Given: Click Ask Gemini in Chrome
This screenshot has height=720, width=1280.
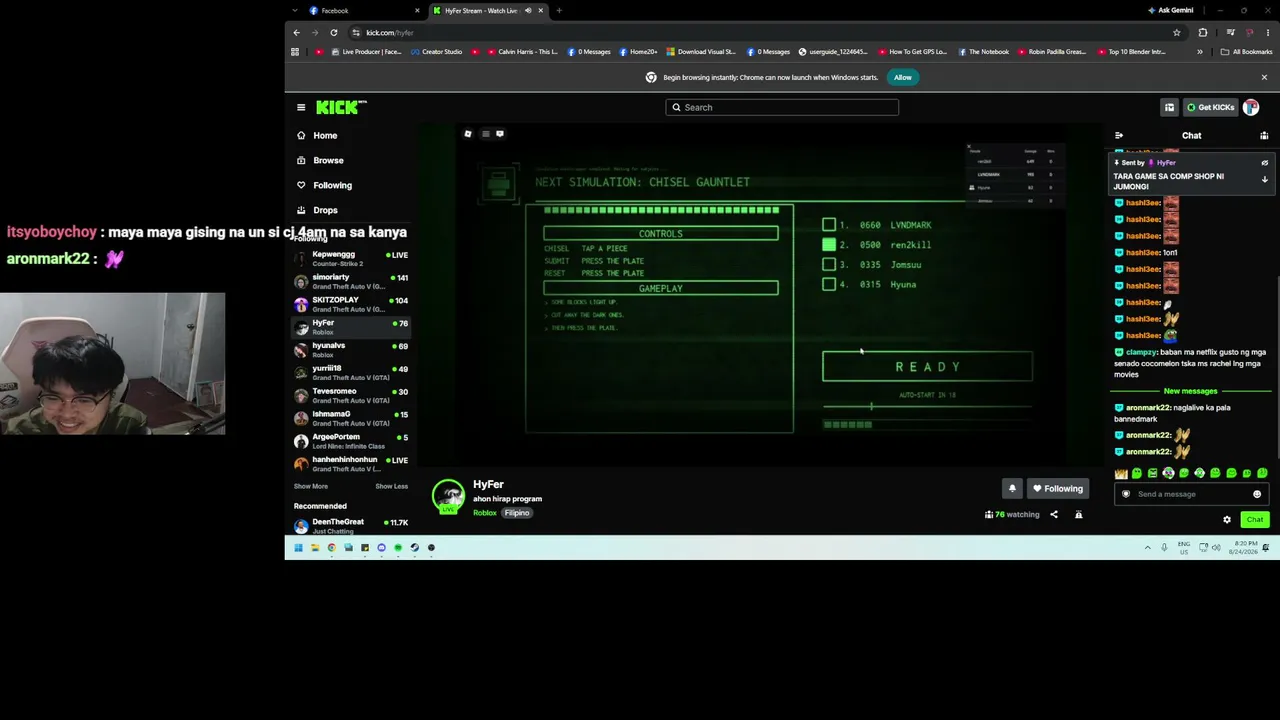Looking at the screenshot, I should (1170, 11).
